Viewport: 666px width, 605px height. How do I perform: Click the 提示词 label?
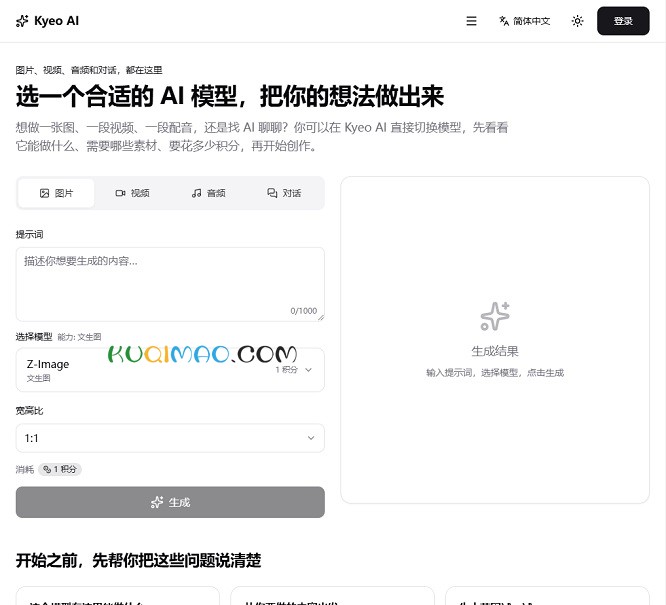[x=29, y=235]
